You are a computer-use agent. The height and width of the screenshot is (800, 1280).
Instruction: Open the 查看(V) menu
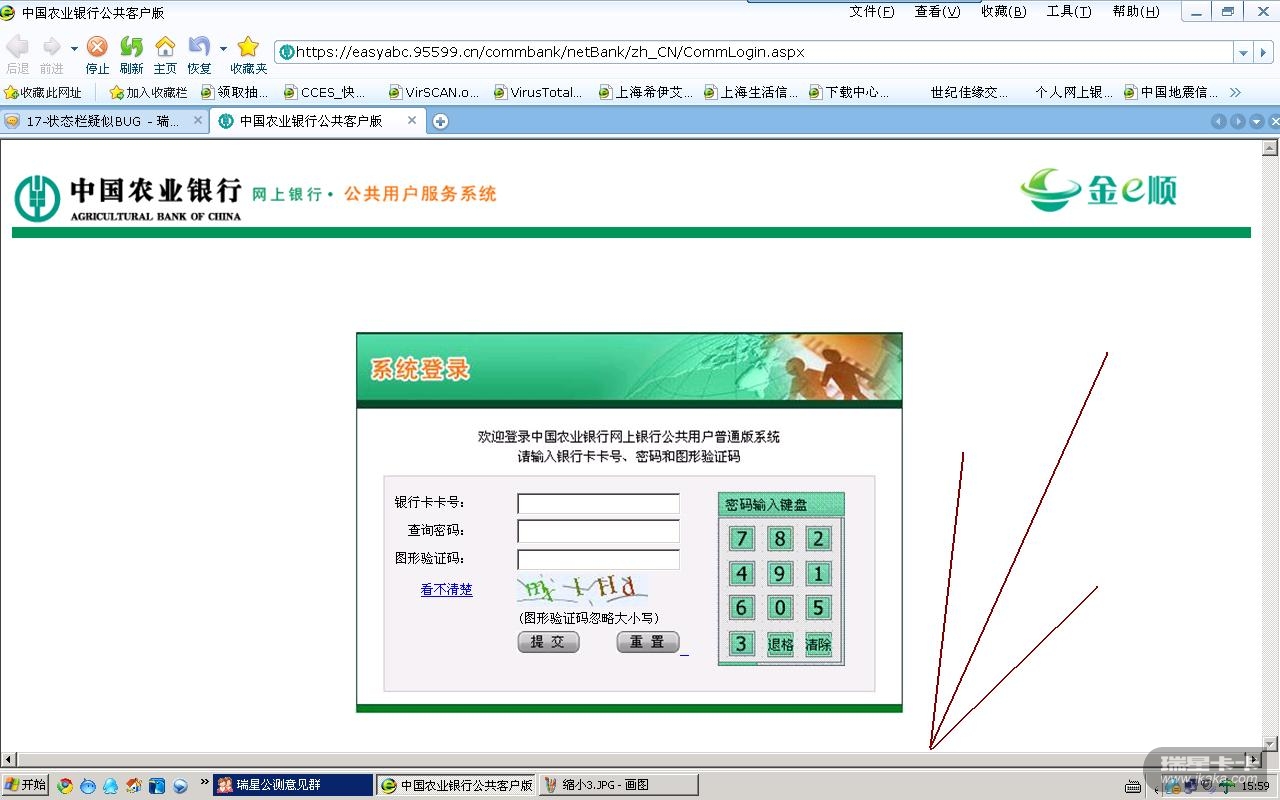click(x=937, y=12)
